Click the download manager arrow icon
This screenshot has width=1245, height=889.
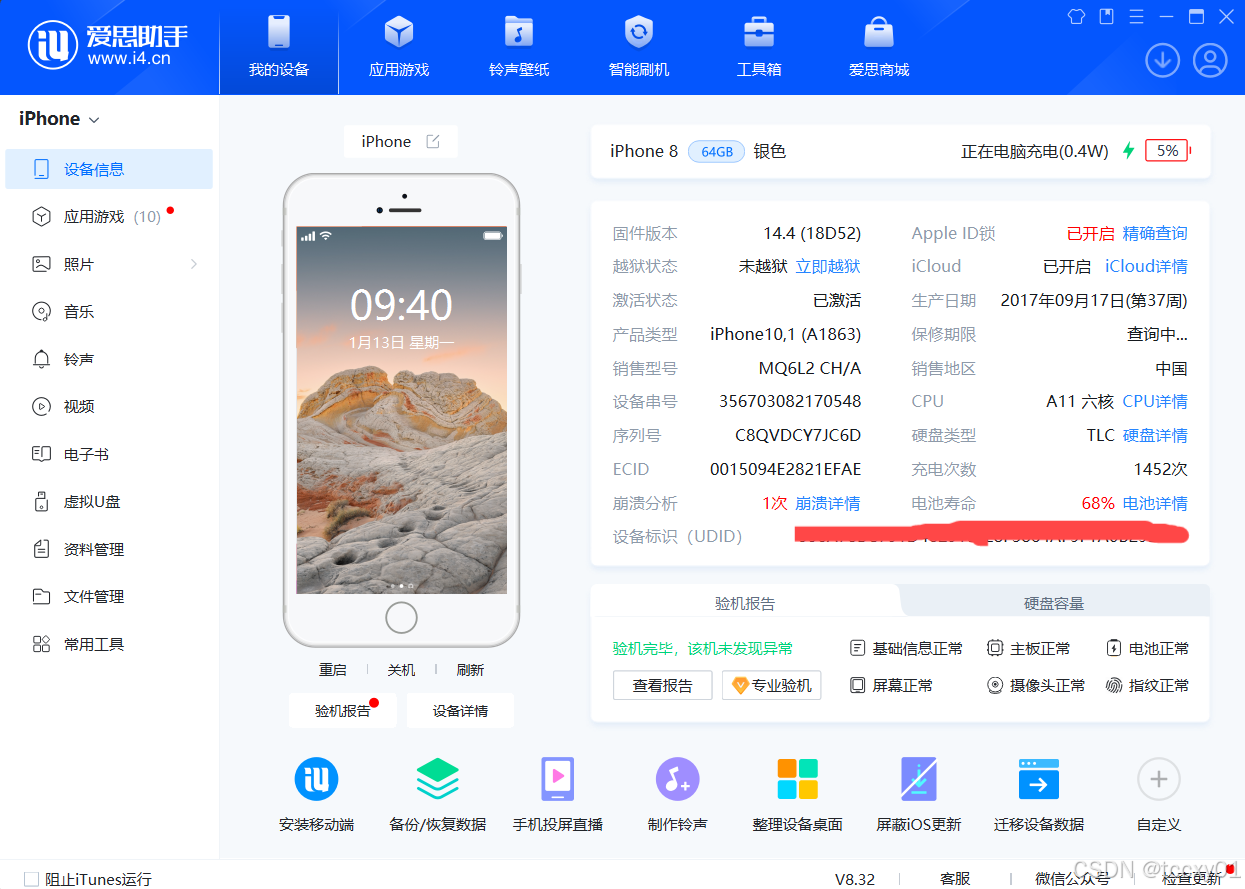tap(1162, 61)
